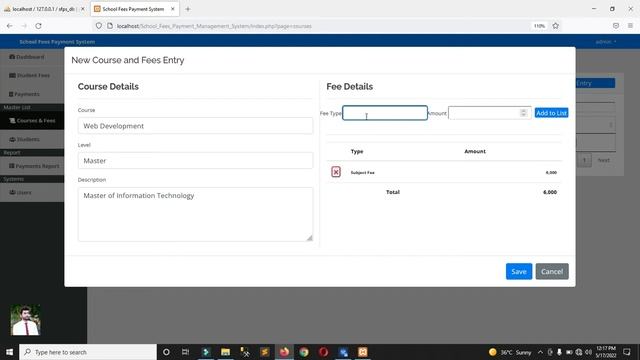The height and width of the screenshot is (360, 640).
Task: Open the volume control in system tray
Action: coord(589,352)
